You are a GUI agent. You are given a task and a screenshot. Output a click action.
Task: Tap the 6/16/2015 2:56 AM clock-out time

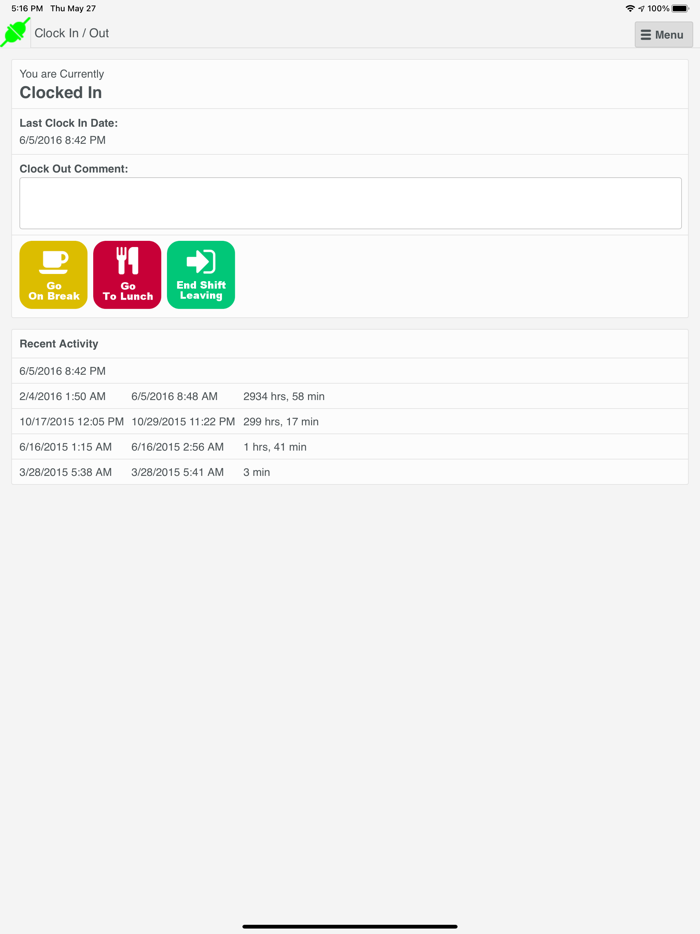[178, 447]
